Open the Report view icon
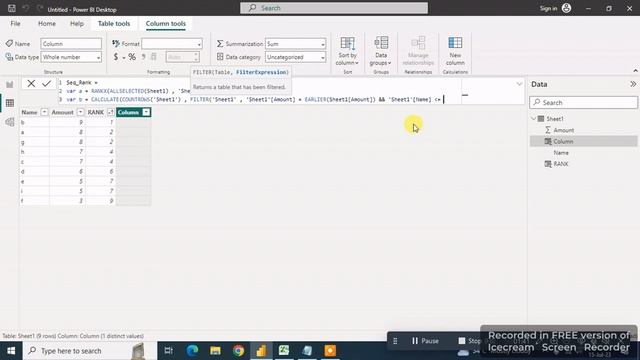 point(10,84)
